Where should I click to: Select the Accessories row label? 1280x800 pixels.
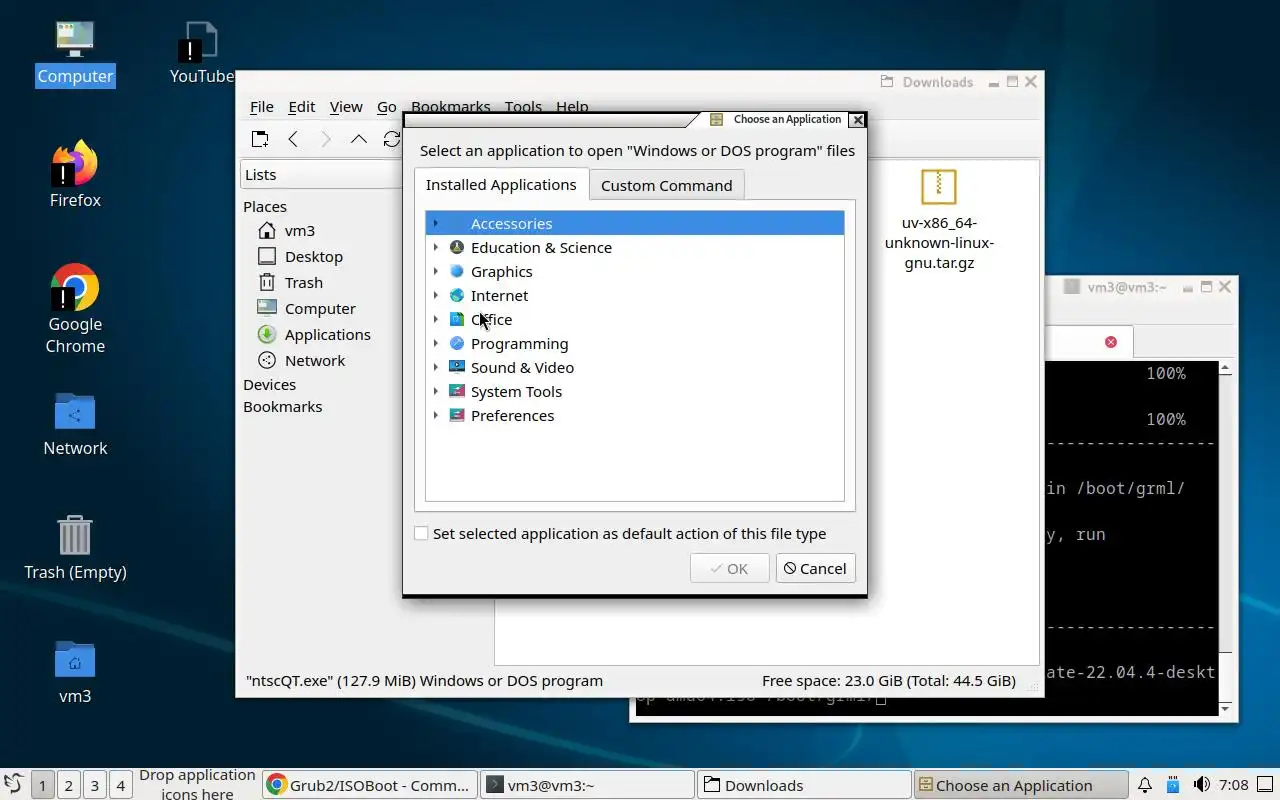tap(511, 223)
